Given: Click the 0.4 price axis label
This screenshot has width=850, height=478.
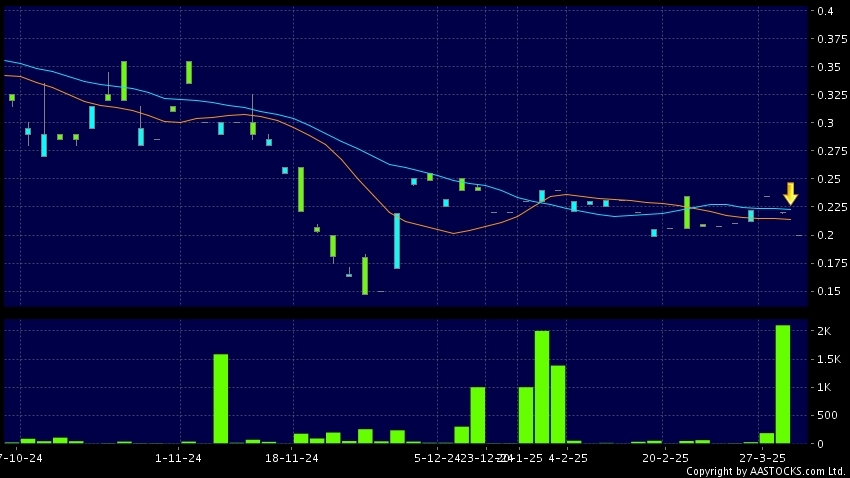Looking at the screenshot, I should (825, 11).
